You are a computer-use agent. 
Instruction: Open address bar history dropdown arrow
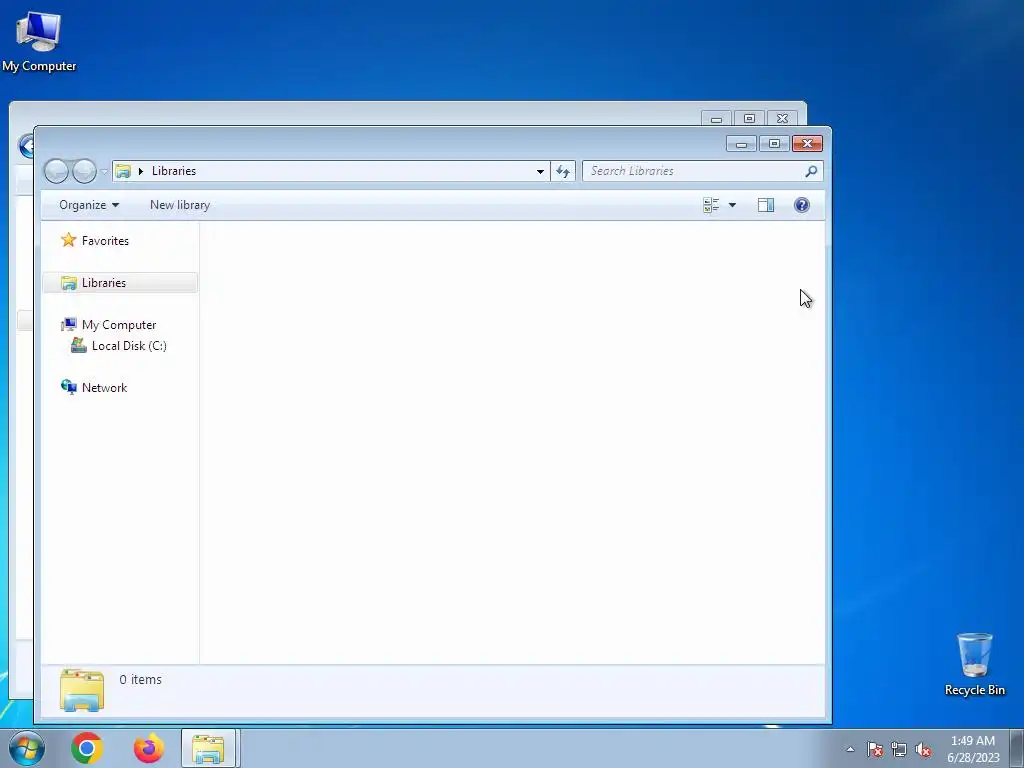[540, 171]
